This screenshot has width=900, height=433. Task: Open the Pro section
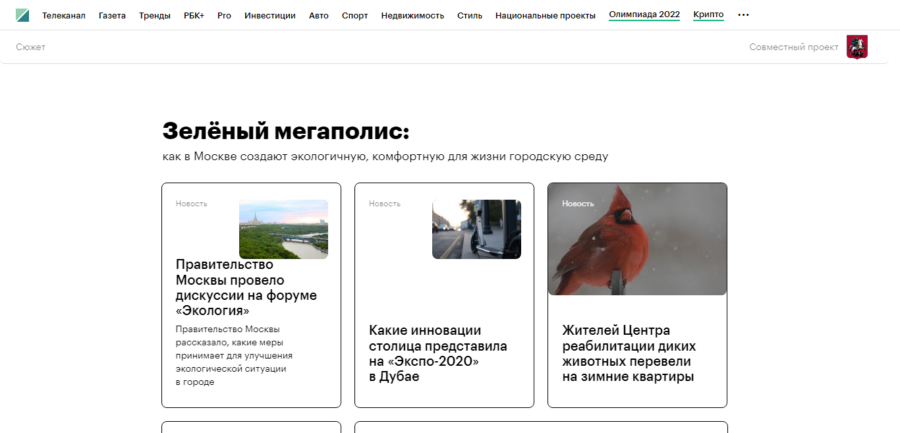(x=224, y=16)
